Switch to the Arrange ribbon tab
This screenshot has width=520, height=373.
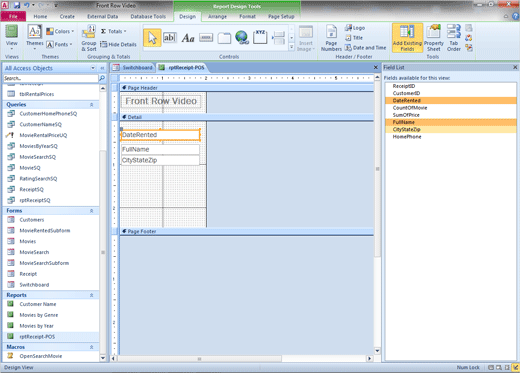(x=217, y=16)
